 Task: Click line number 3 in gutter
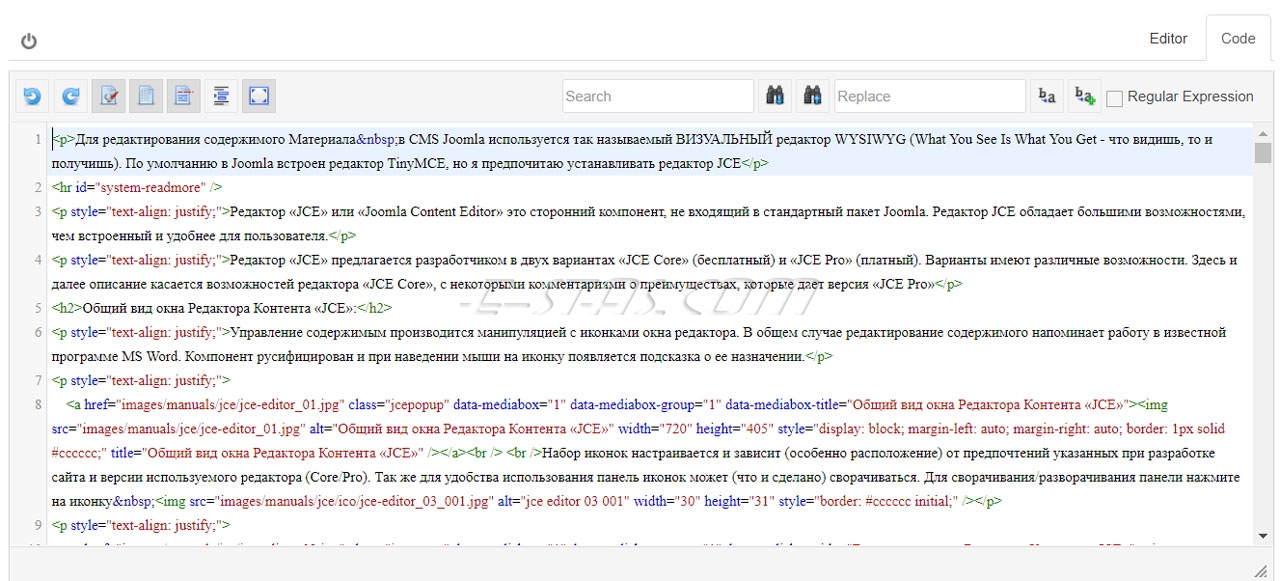(38, 211)
